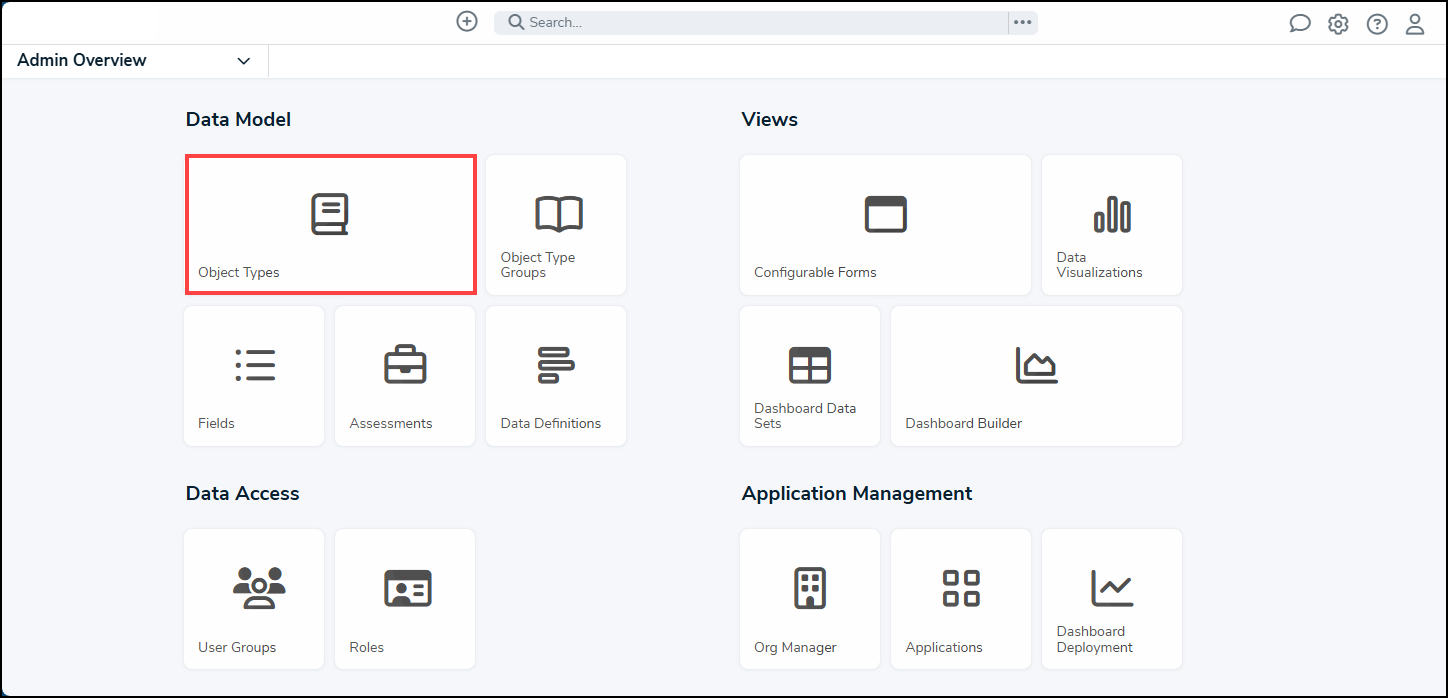Open the Data Definitions icon
The image size is (1448, 698).
(x=555, y=366)
